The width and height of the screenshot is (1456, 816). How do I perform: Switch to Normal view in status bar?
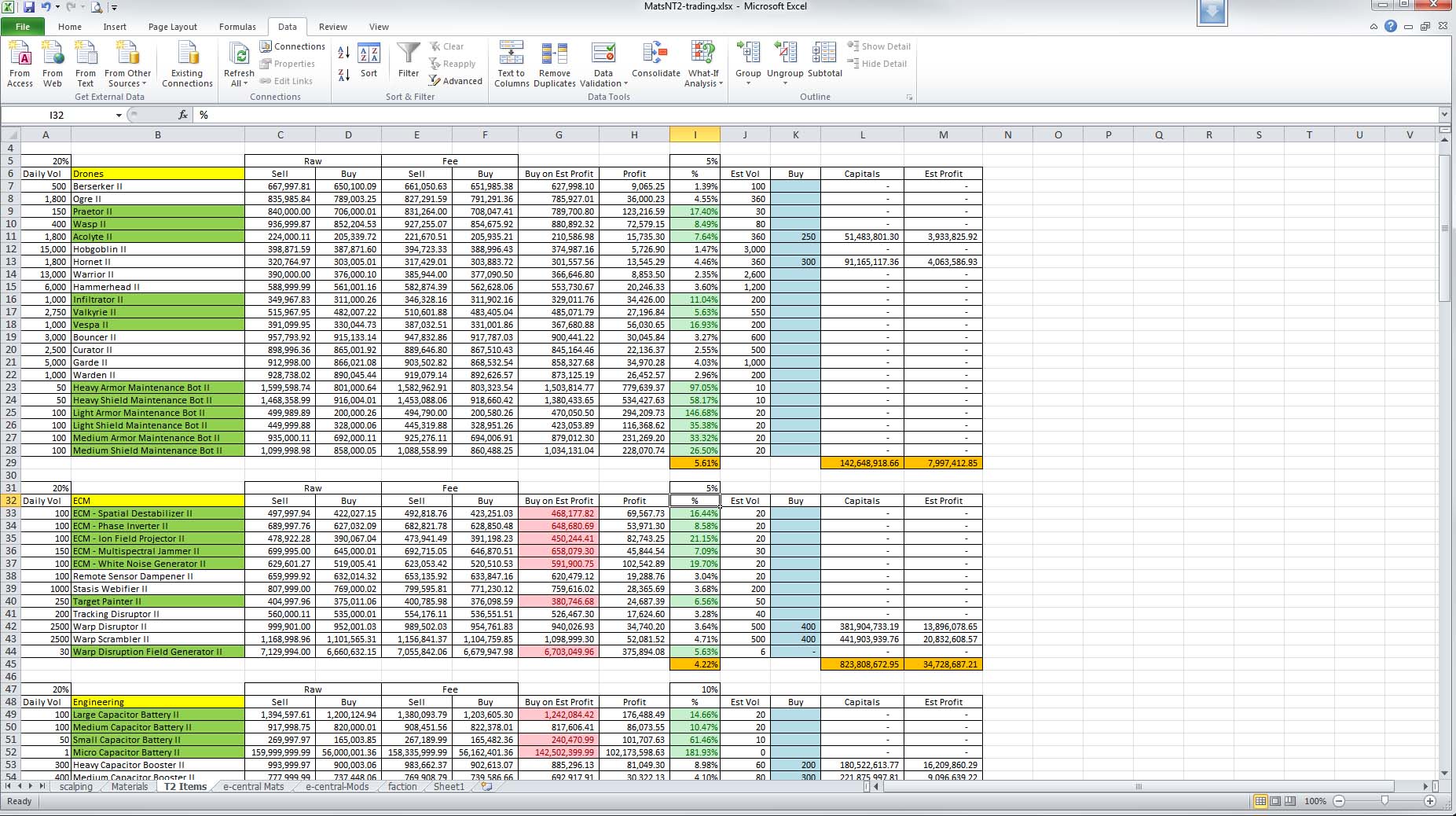[x=1260, y=801]
